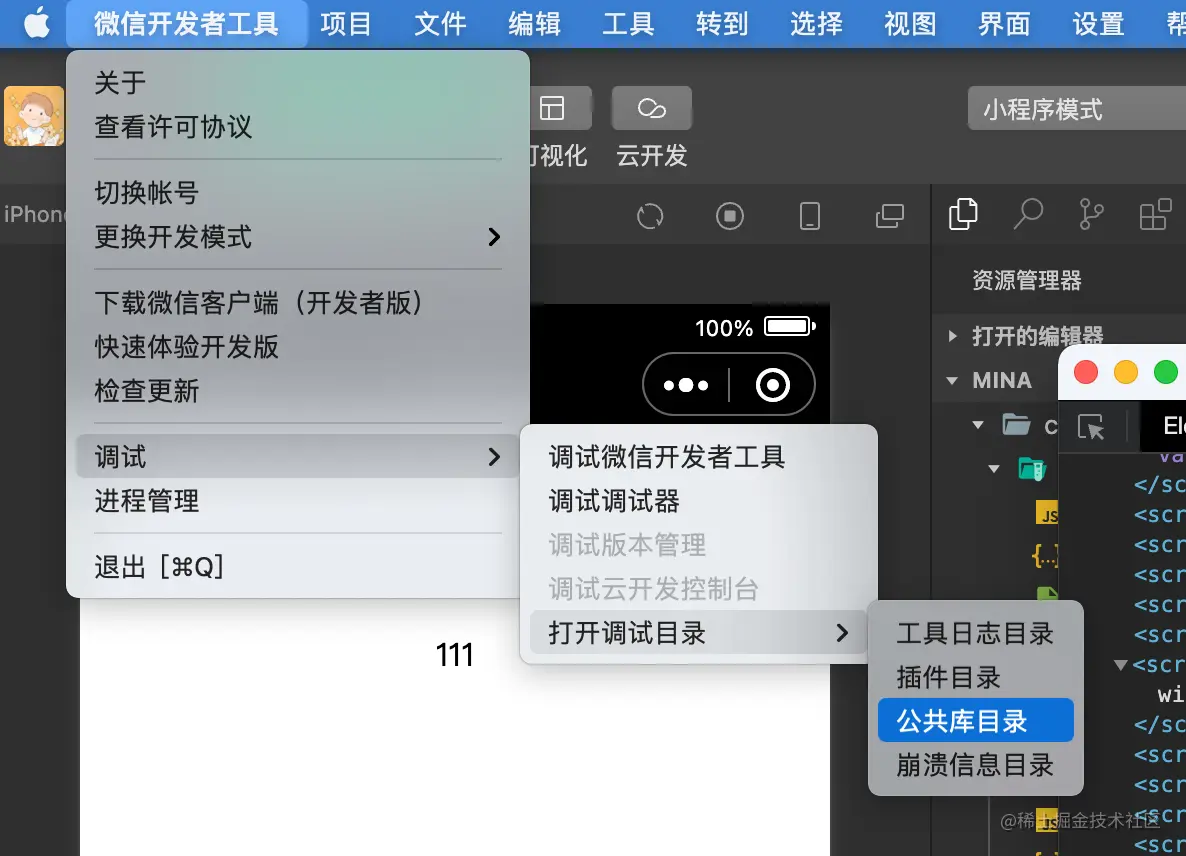Click the refresh/compile icon in simulator bar
This screenshot has height=856, width=1186.
coord(650,216)
